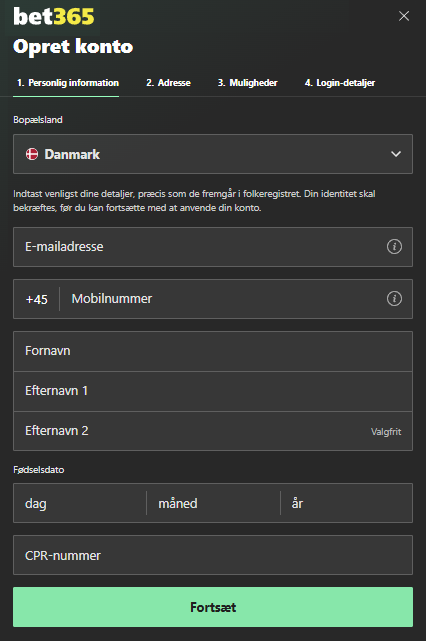Click the info icon in E-mailadresse field
The height and width of the screenshot is (641, 426).
[394, 247]
